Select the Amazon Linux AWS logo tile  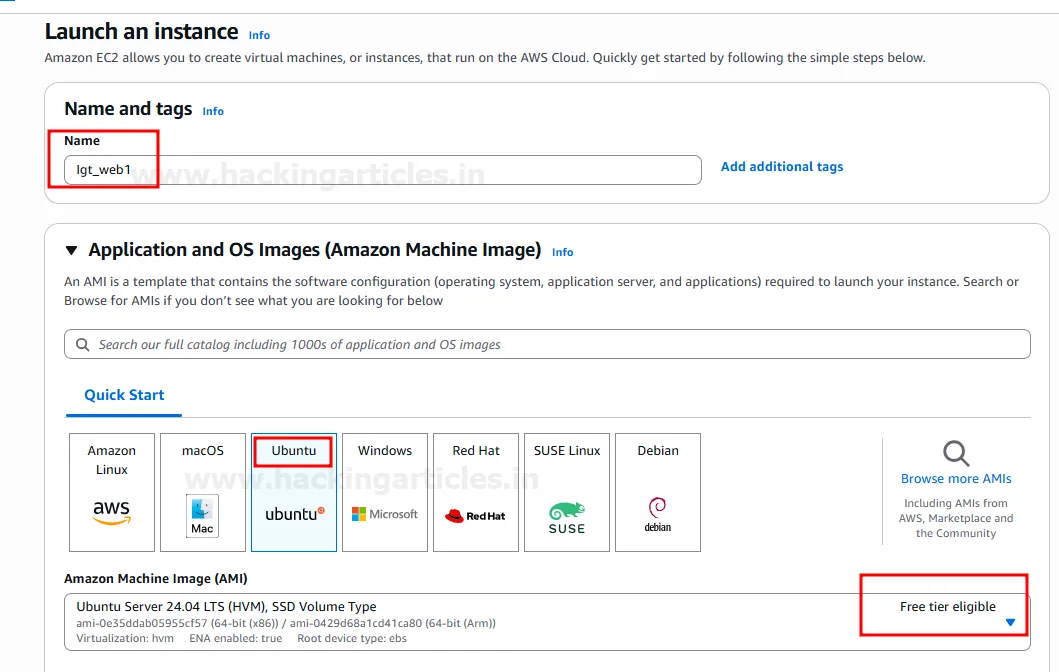(111, 492)
